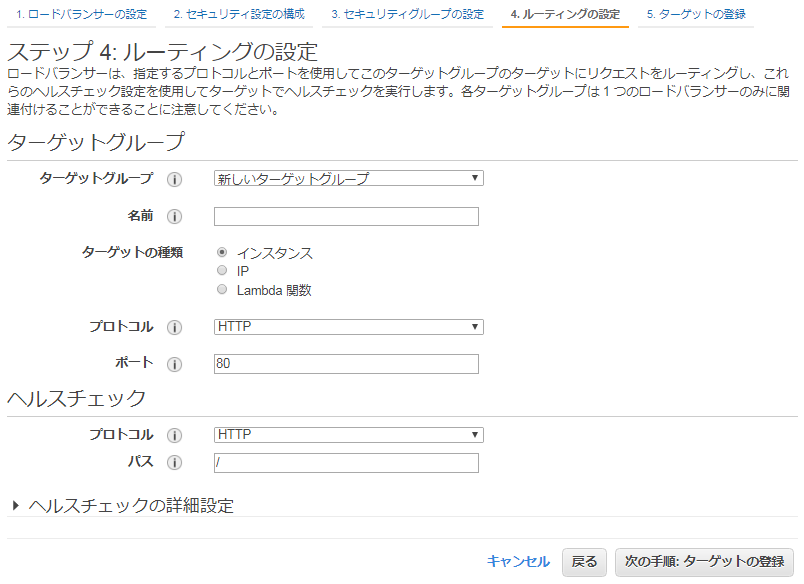Viewport: 804px width, 584px height.
Task: Open the 新しいターゲットグループ dropdown
Action: 349,179
